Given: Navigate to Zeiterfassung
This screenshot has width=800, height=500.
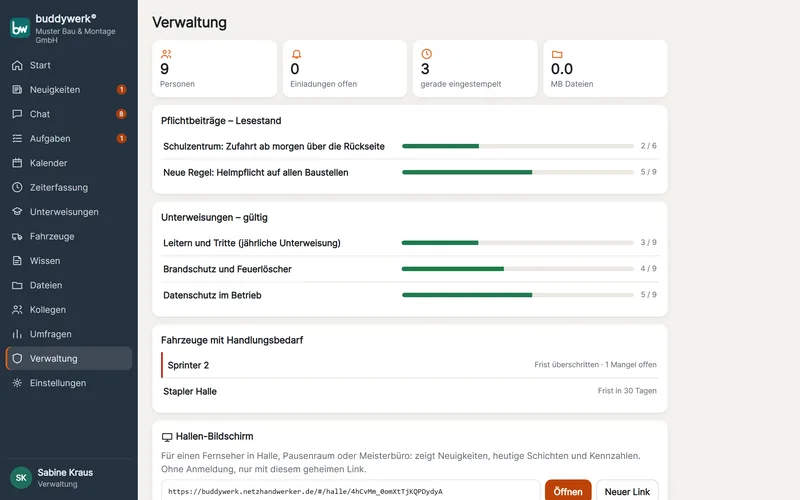Looking at the screenshot, I should 69,188.
